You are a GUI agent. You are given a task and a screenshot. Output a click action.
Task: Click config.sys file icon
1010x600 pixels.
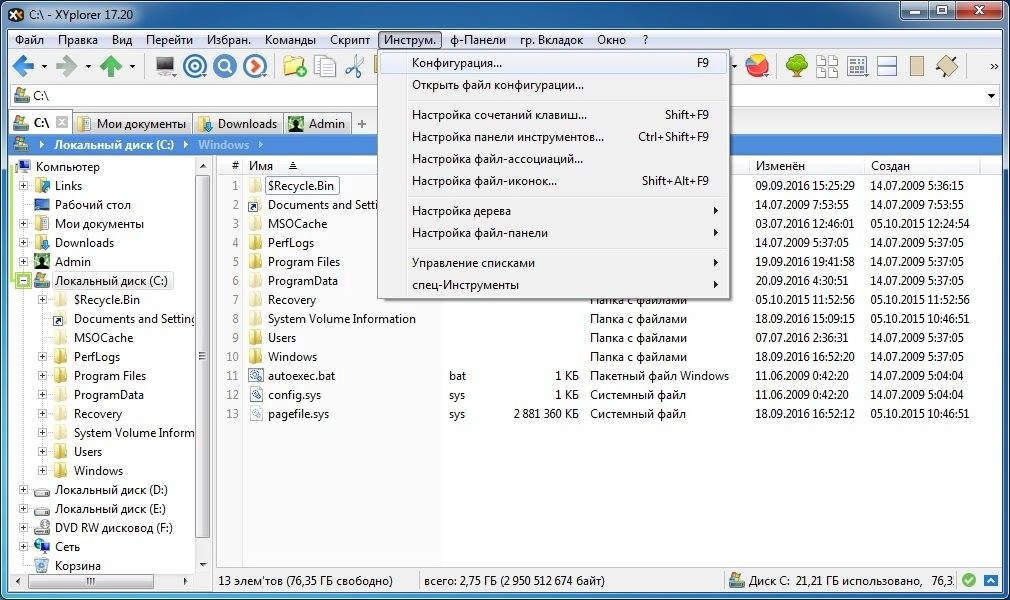click(256, 394)
